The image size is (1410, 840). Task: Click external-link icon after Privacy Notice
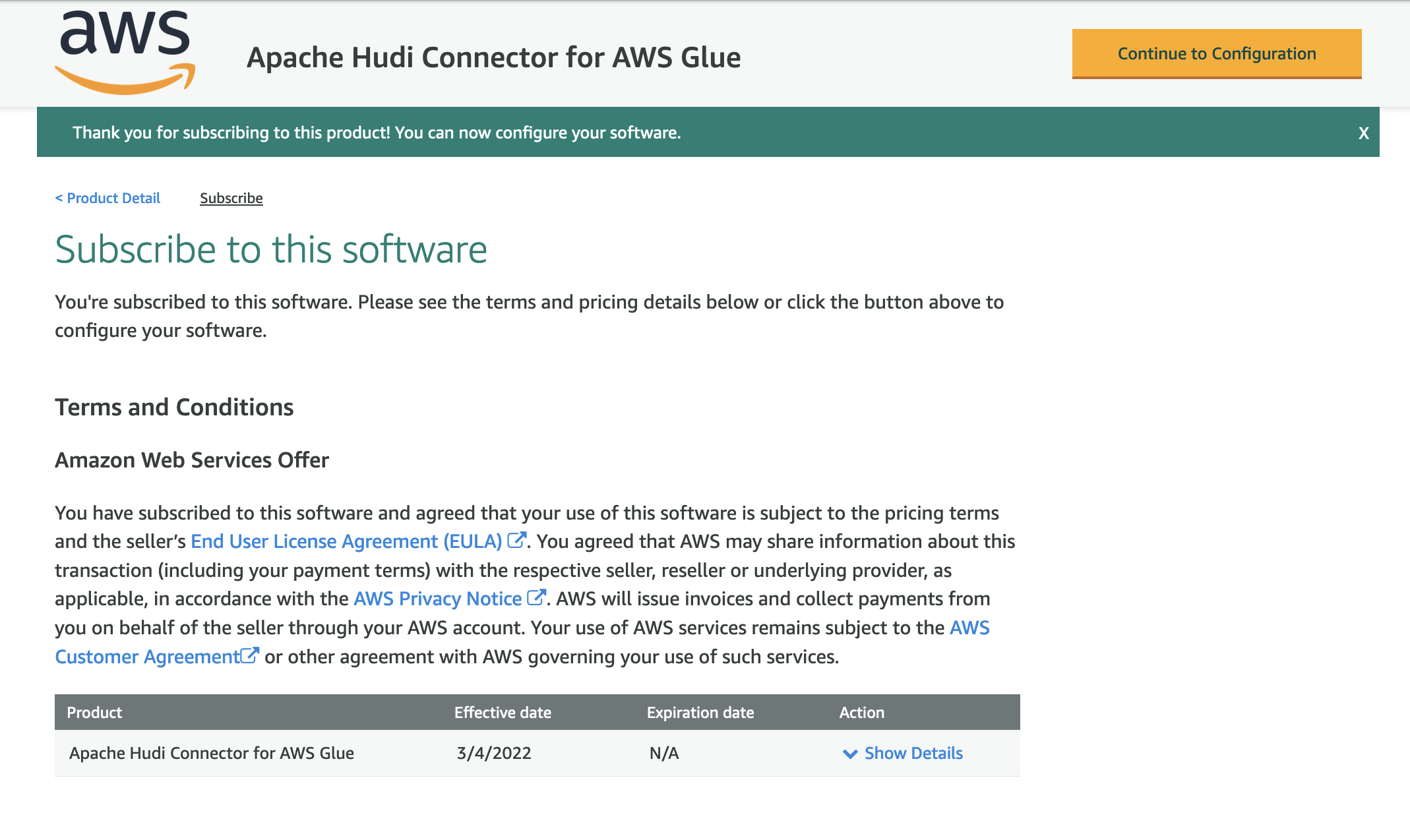click(x=536, y=597)
